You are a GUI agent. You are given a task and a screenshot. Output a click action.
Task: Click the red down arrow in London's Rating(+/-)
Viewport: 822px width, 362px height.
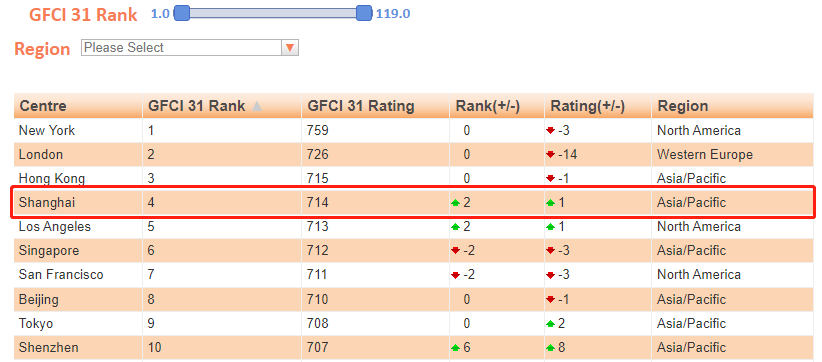click(550, 155)
